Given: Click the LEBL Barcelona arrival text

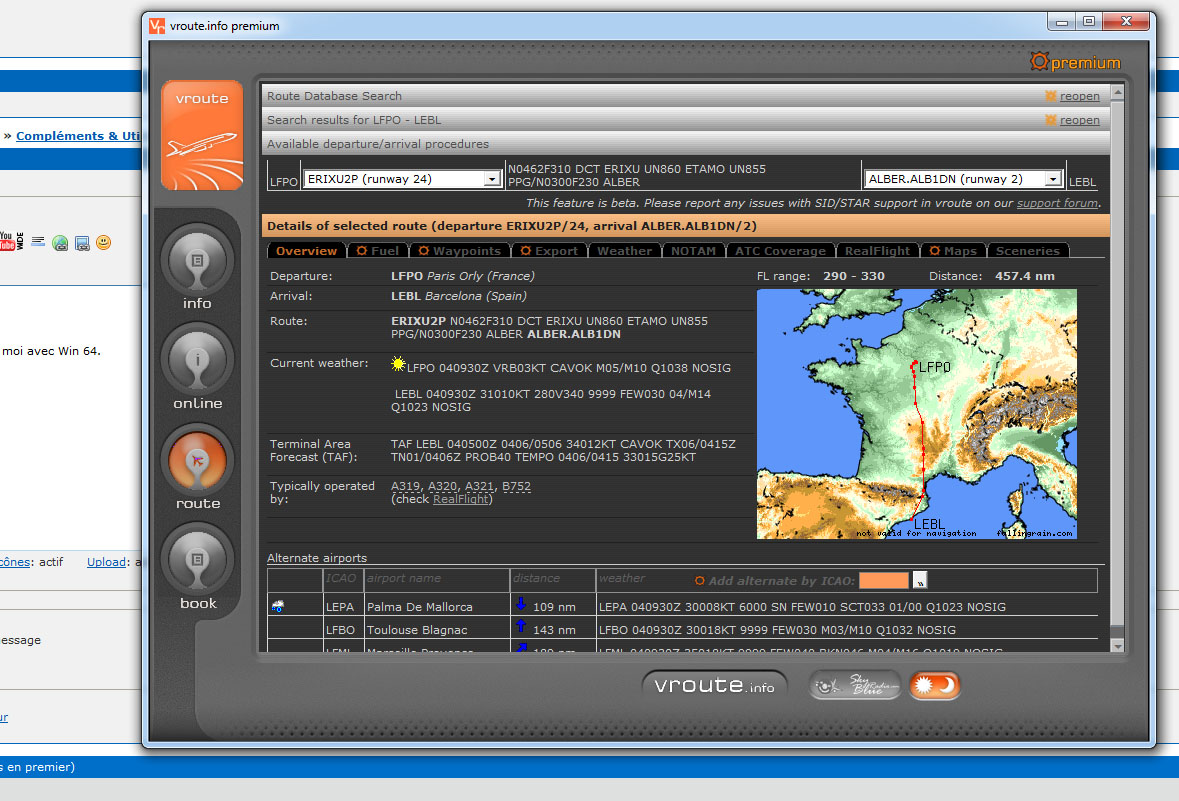Looking at the screenshot, I should pyautogui.click(x=459, y=296).
